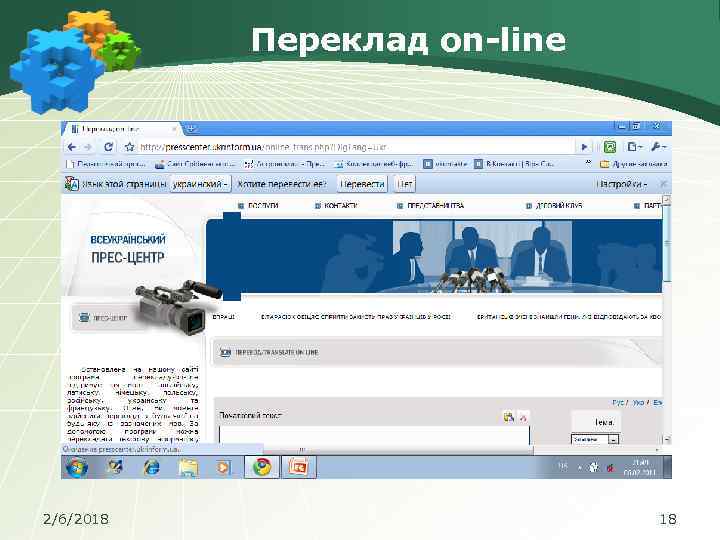The image size is (720, 540).
Task: Open the ПОСЛУГИ menu item
Action: click(x=259, y=206)
